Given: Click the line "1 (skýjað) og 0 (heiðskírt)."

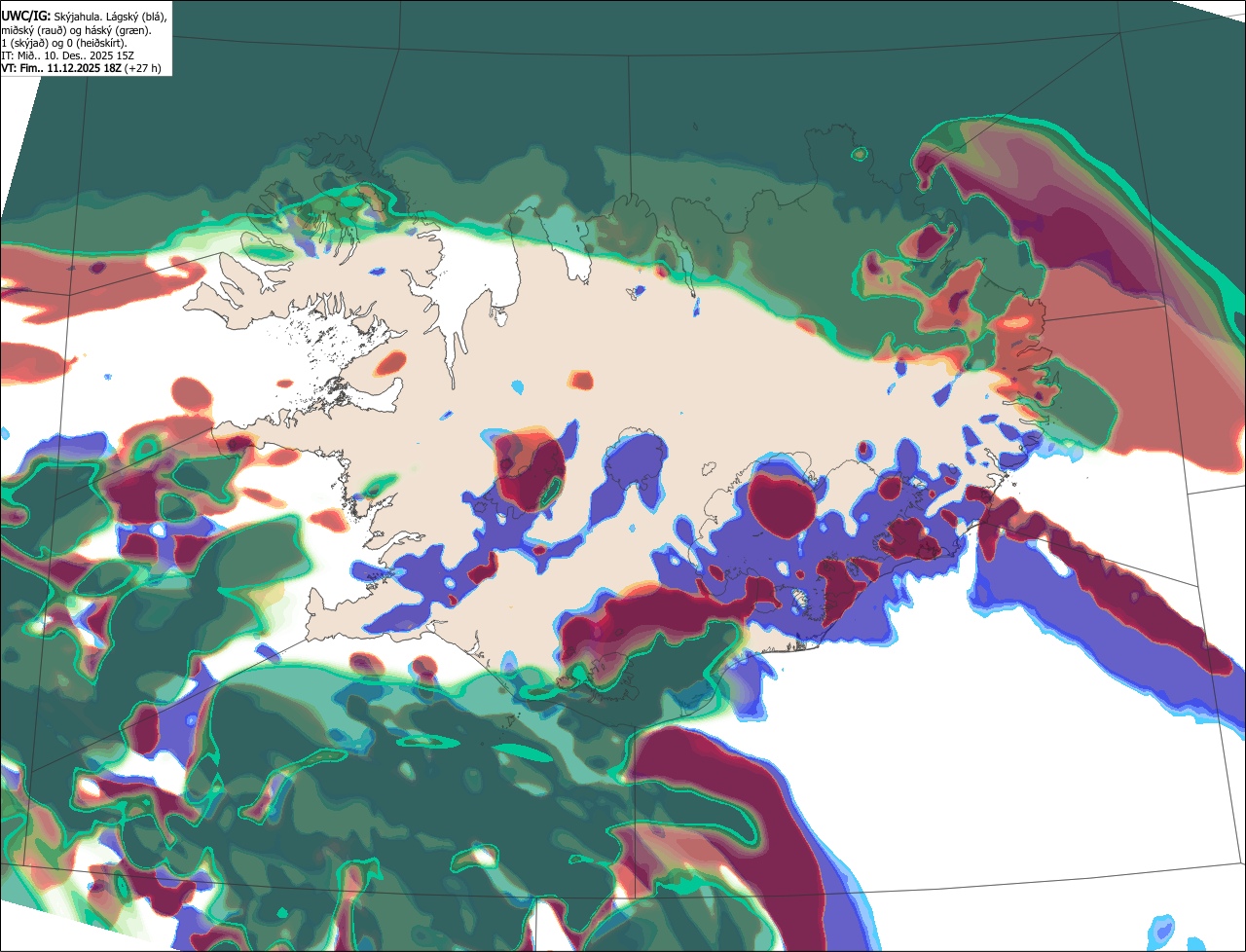Looking at the screenshot, I should [64, 44].
